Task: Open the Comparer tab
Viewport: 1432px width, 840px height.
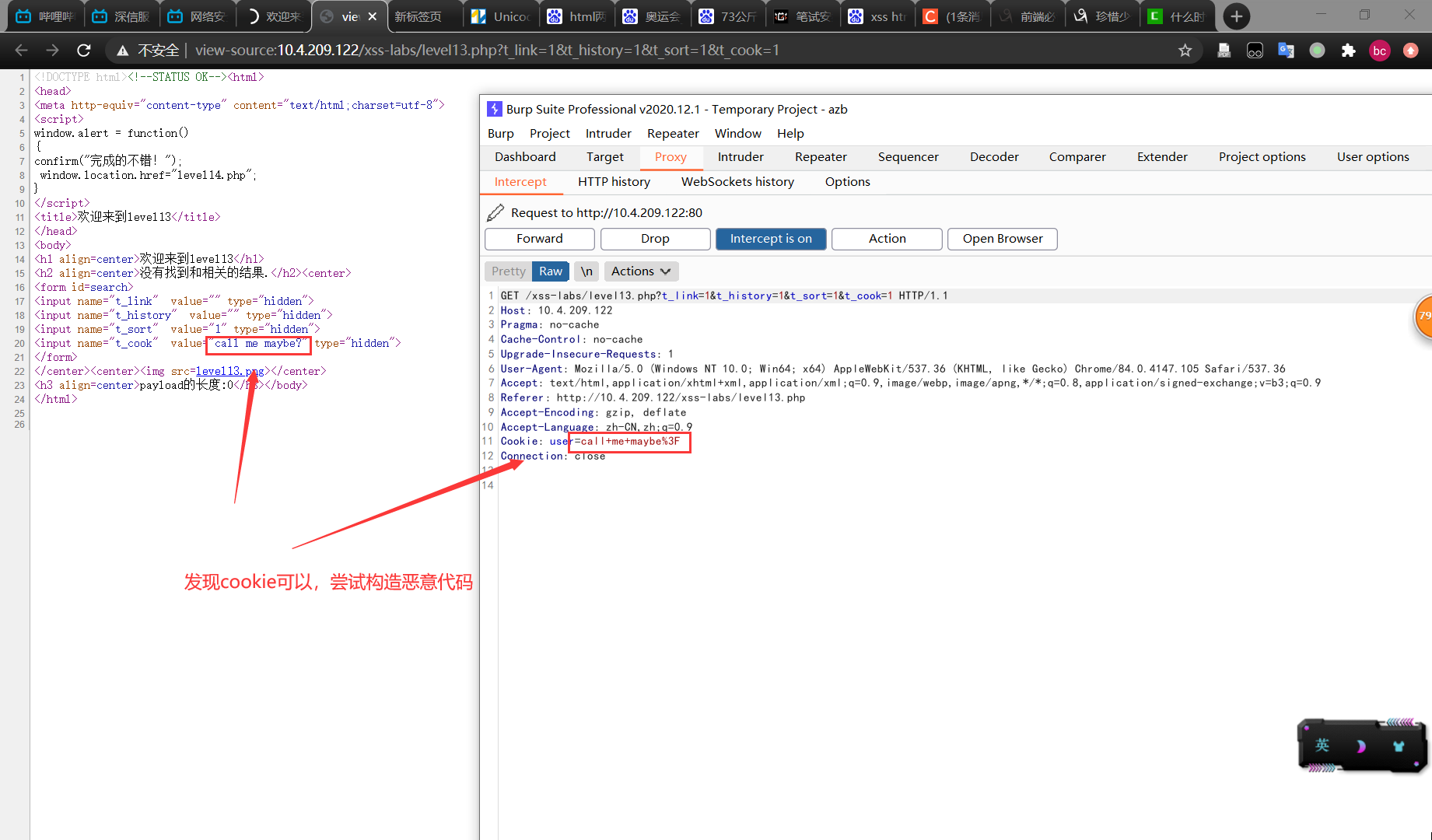Action: pos(1077,157)
